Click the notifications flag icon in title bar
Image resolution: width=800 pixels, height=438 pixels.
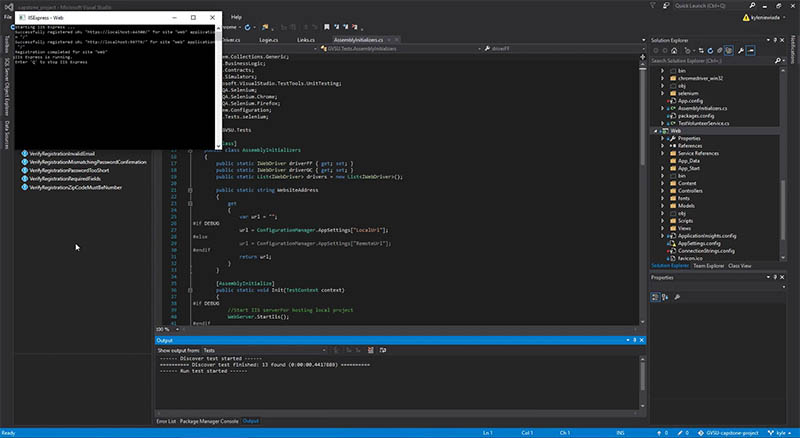point(653,6)
